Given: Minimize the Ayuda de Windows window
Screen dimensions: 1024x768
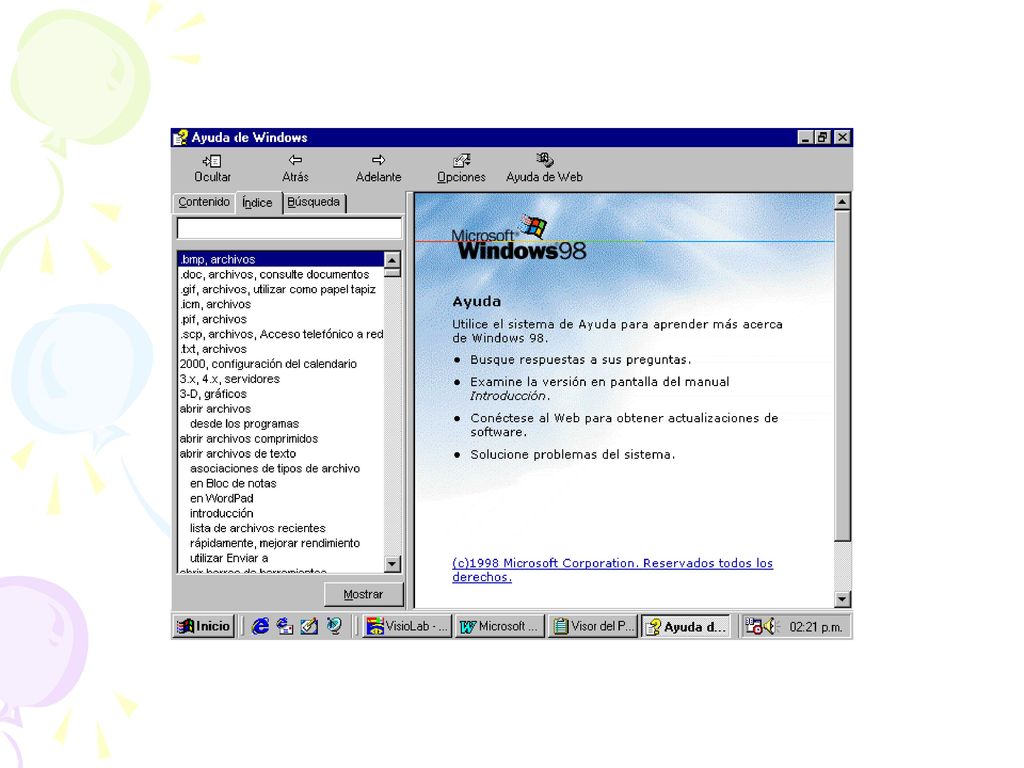Looking at the screenshot, I should 806,138.
